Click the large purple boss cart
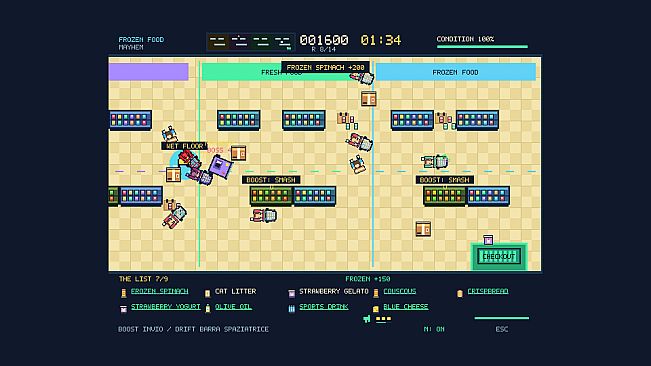The height and width of the screenshot is (366, 651). (220, 166)
